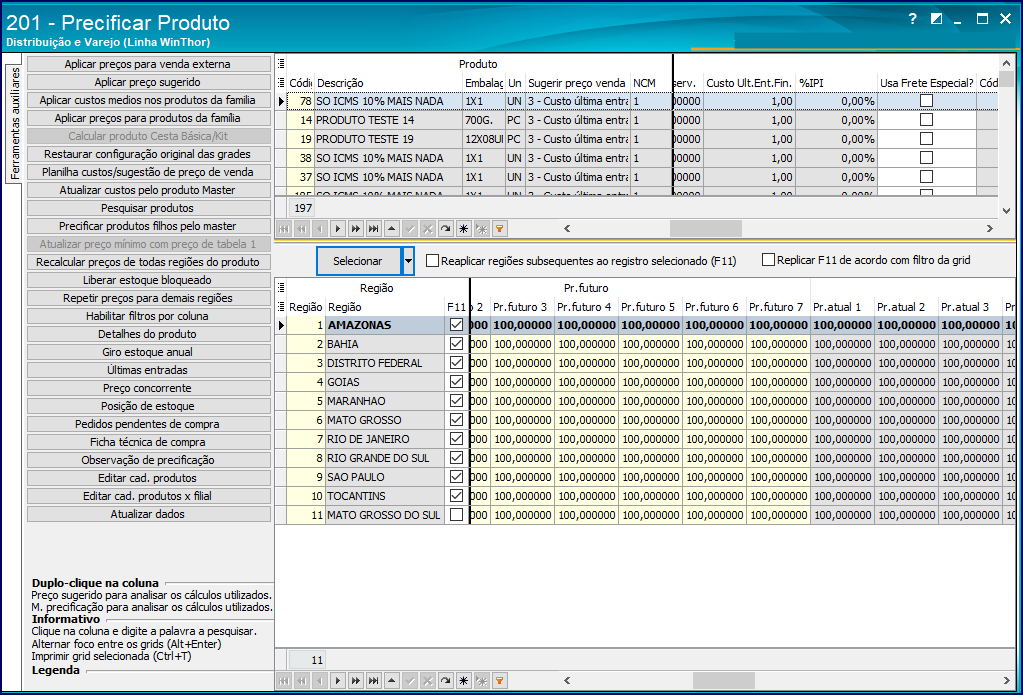The image size is (1023, 695).
Task: Click the Pr.futuro 3 column header
Action: coord(523,307)
